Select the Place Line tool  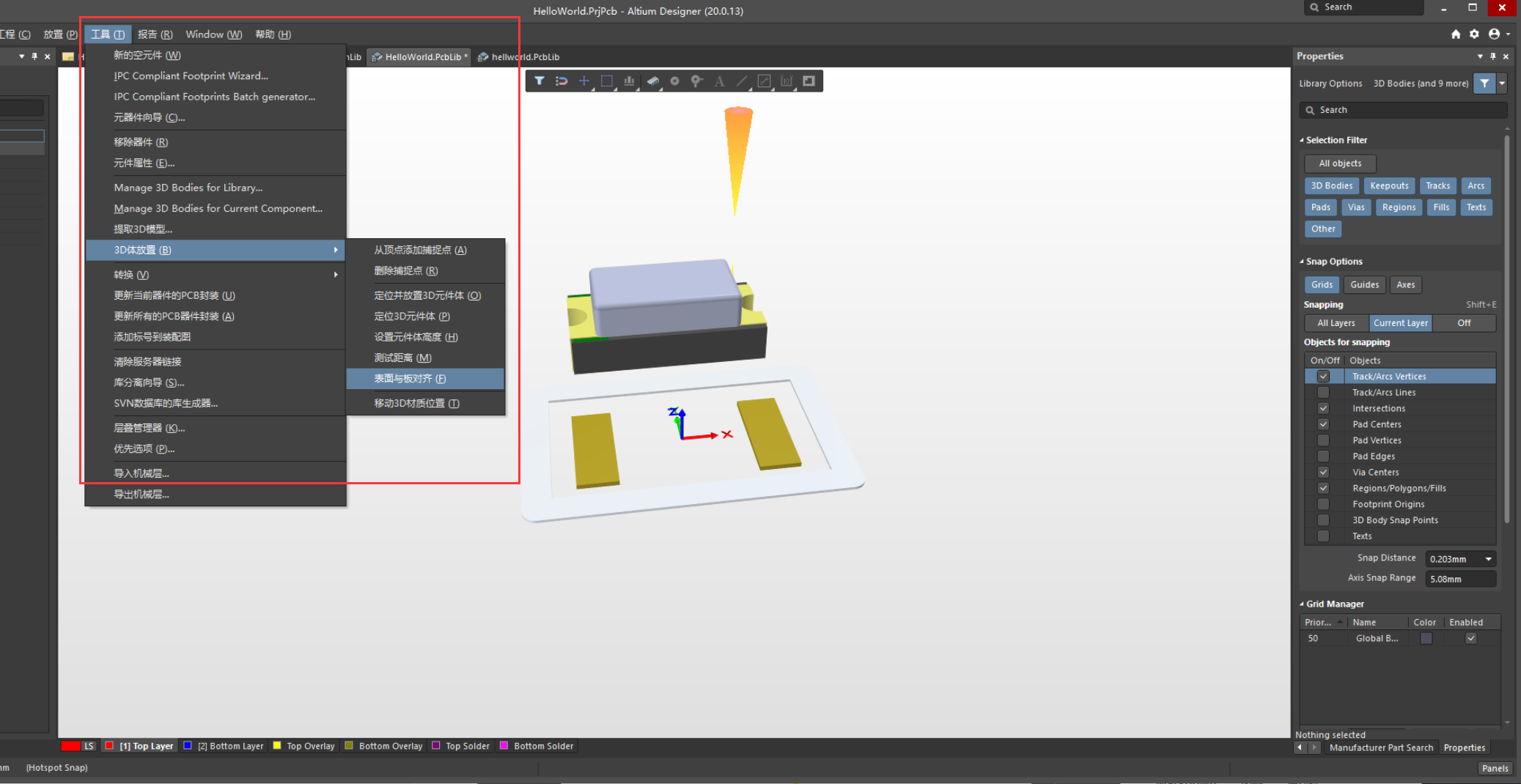coord(741,81)
